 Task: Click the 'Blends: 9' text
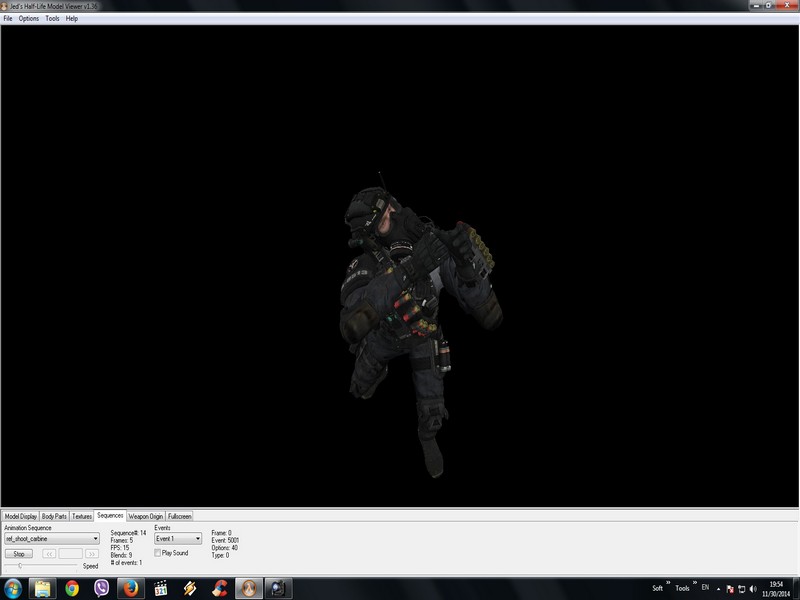[121, 555]
